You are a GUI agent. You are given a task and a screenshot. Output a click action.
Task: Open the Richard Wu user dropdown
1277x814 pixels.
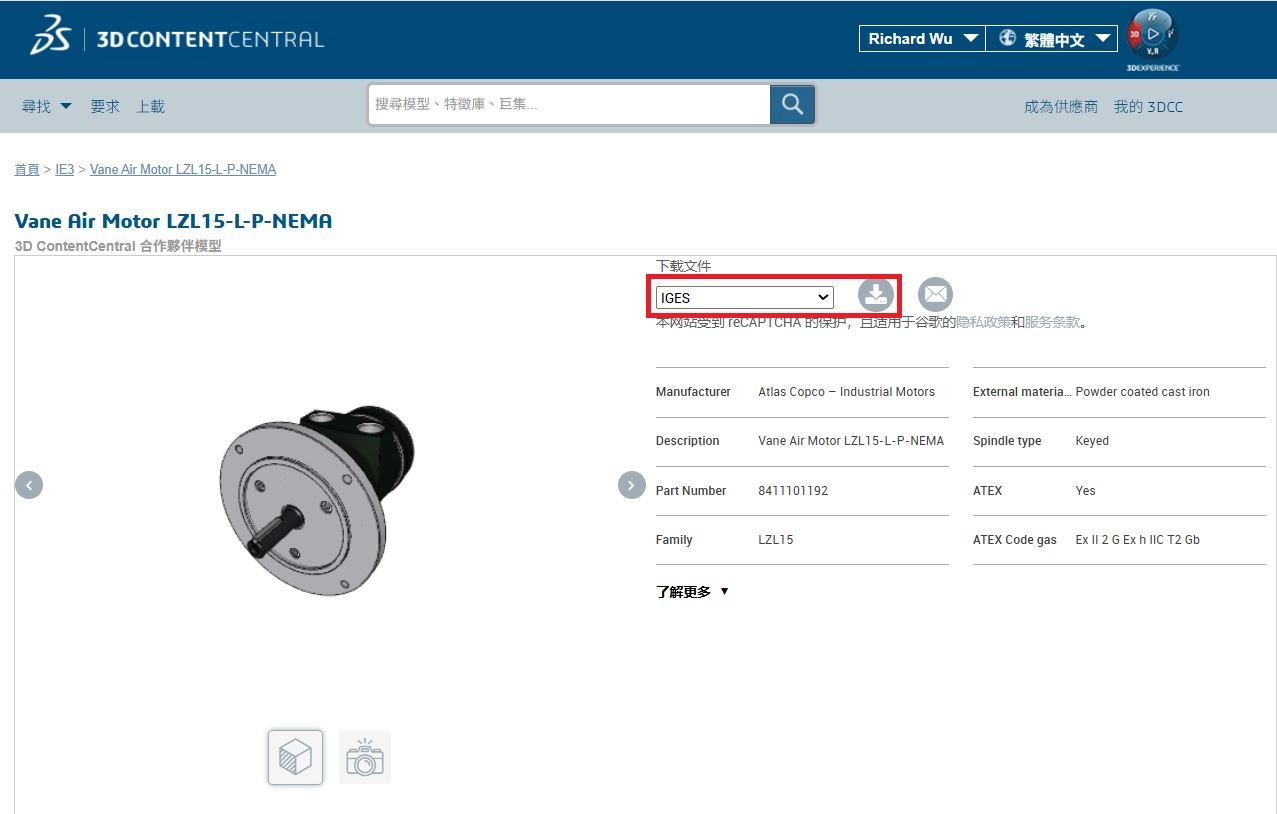click(x=922, y=39)
